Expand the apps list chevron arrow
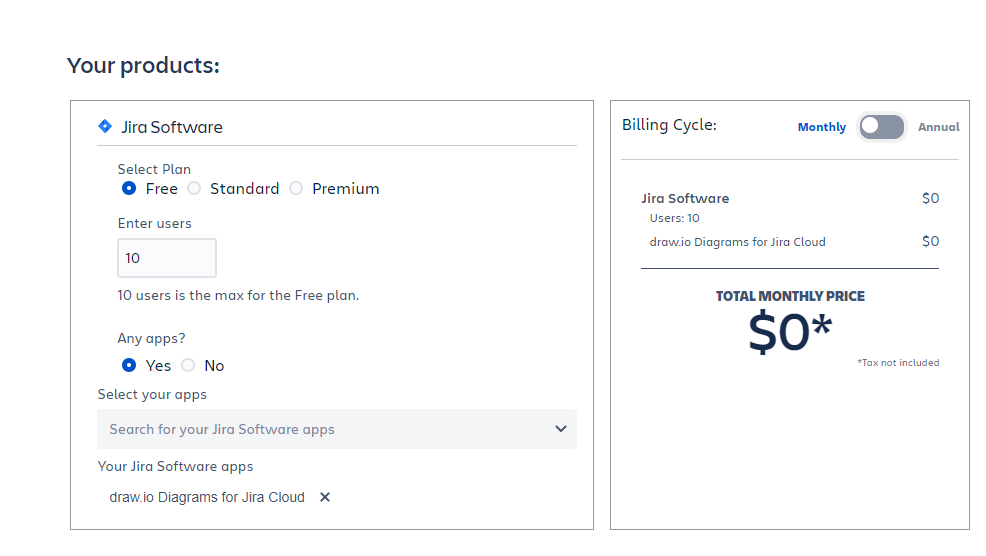This screenshot has width=986, height=556. pos(560,429)
